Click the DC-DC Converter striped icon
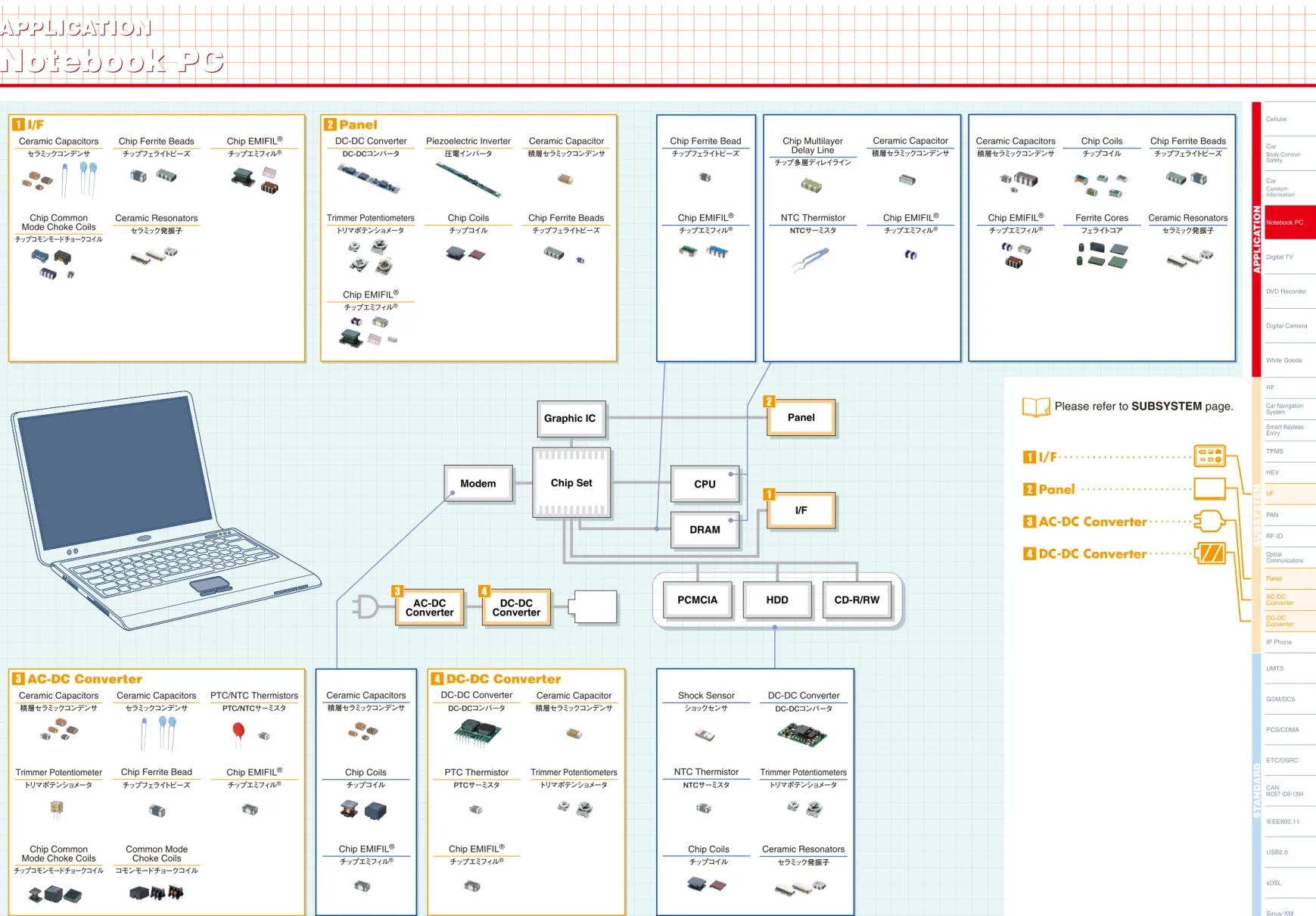Image resolution: width=1316 pixels, height=916 pixels. (x=1209, y=553)
